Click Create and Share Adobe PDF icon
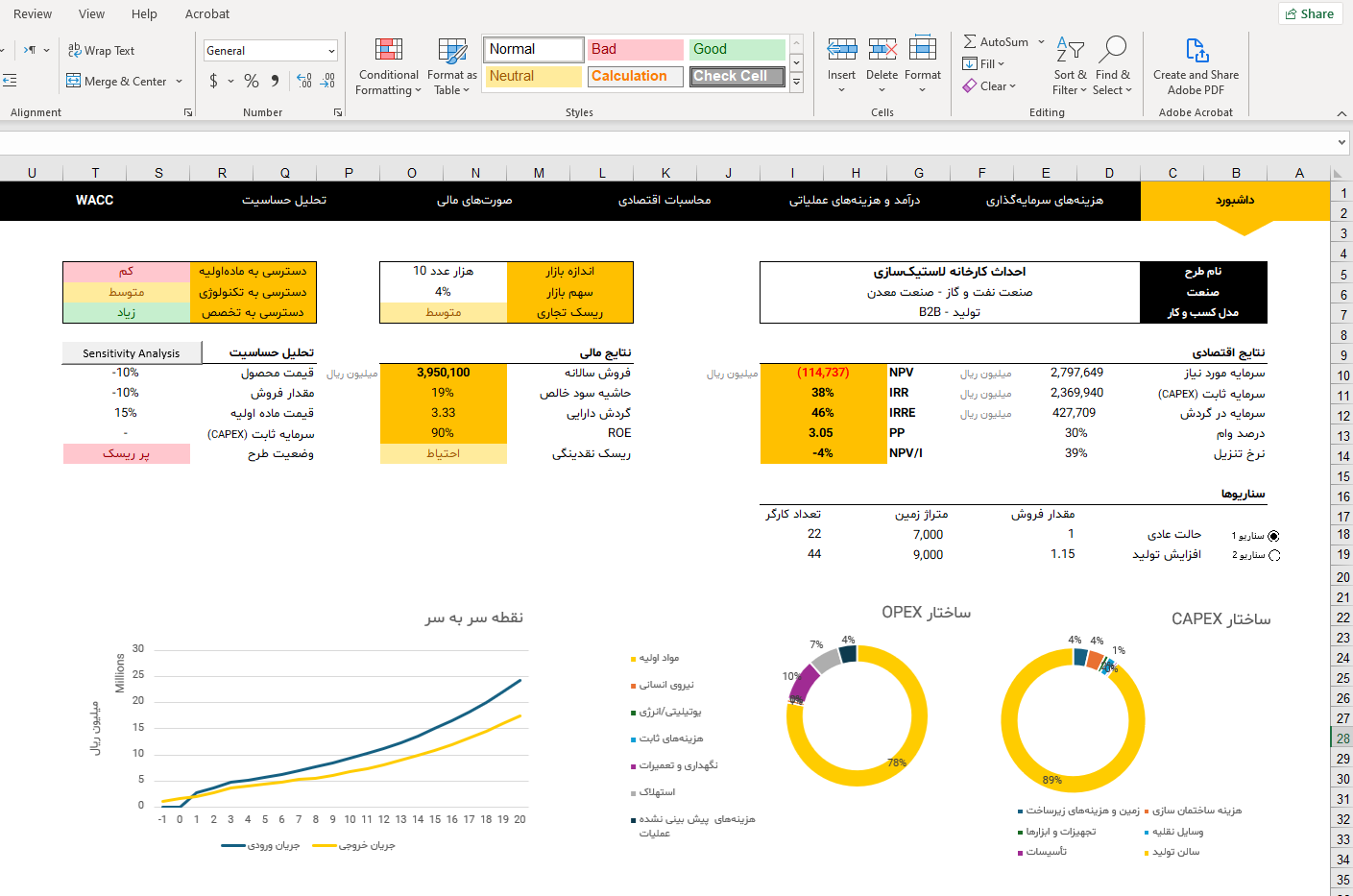1353x896 pixels. coord(1196,50)
